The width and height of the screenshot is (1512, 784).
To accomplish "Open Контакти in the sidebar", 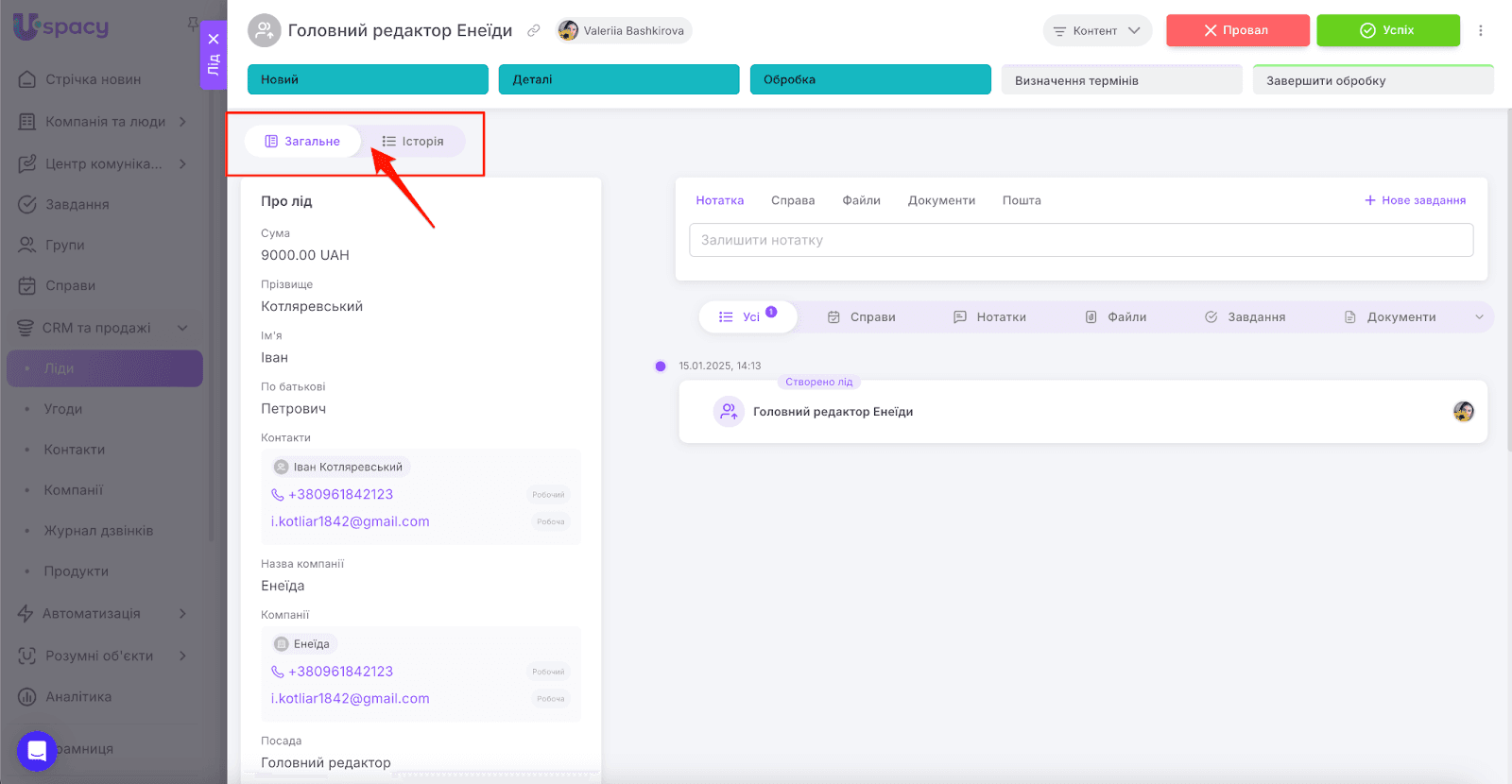I will [x=75, y=450].
